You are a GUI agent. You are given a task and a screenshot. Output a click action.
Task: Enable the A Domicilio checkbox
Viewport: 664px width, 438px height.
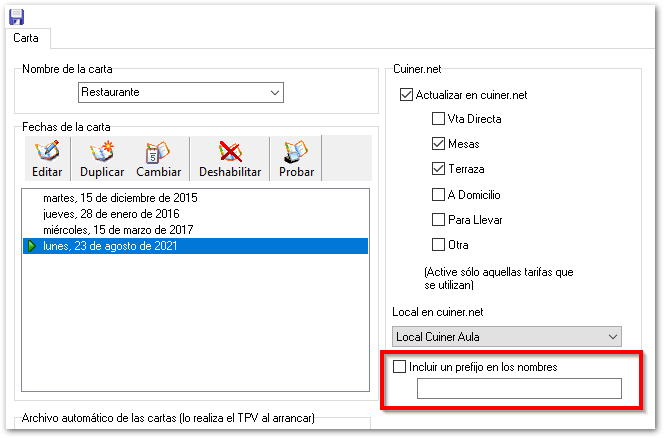click(x=438, y=194)
